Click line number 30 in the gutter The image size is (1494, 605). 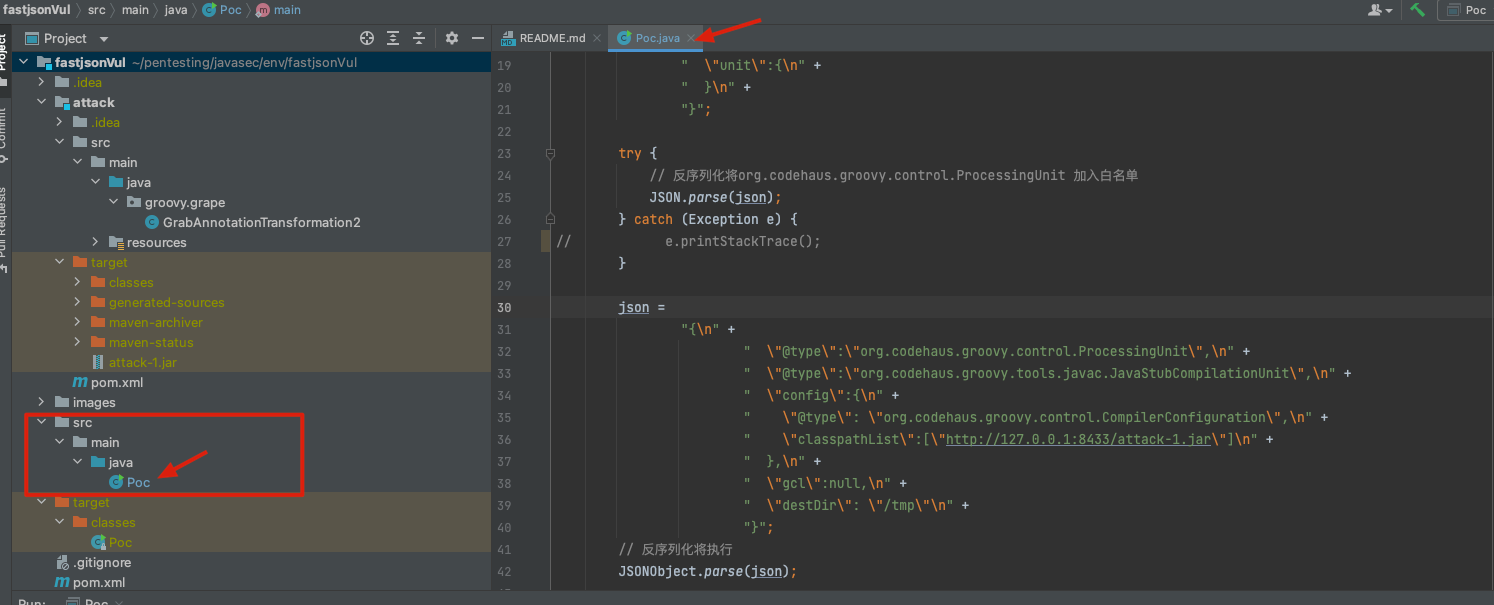pos(503,307)
